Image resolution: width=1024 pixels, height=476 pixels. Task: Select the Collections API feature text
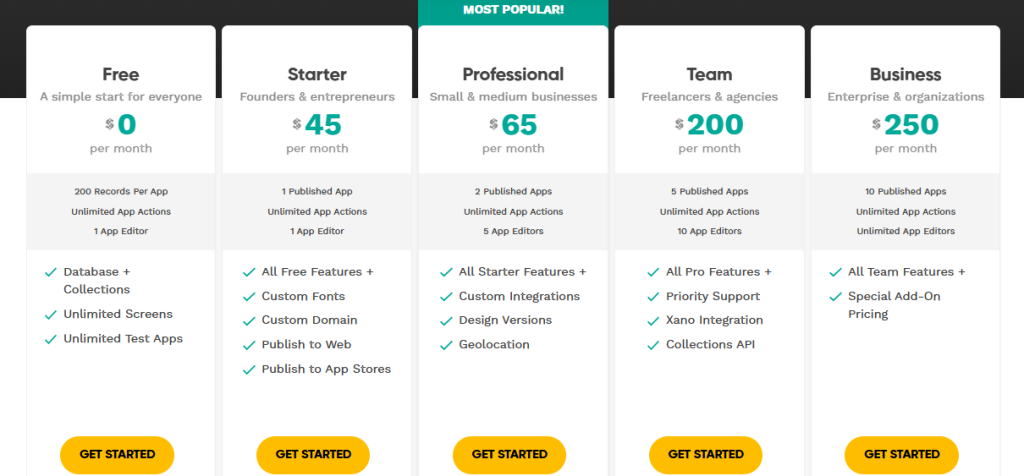tap(710, 345)
